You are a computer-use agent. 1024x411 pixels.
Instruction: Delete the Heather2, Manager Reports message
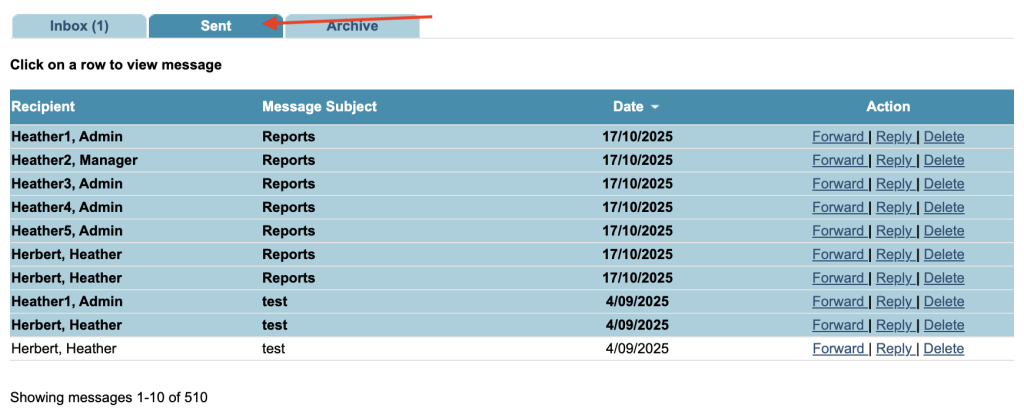(x=944, y=160)
